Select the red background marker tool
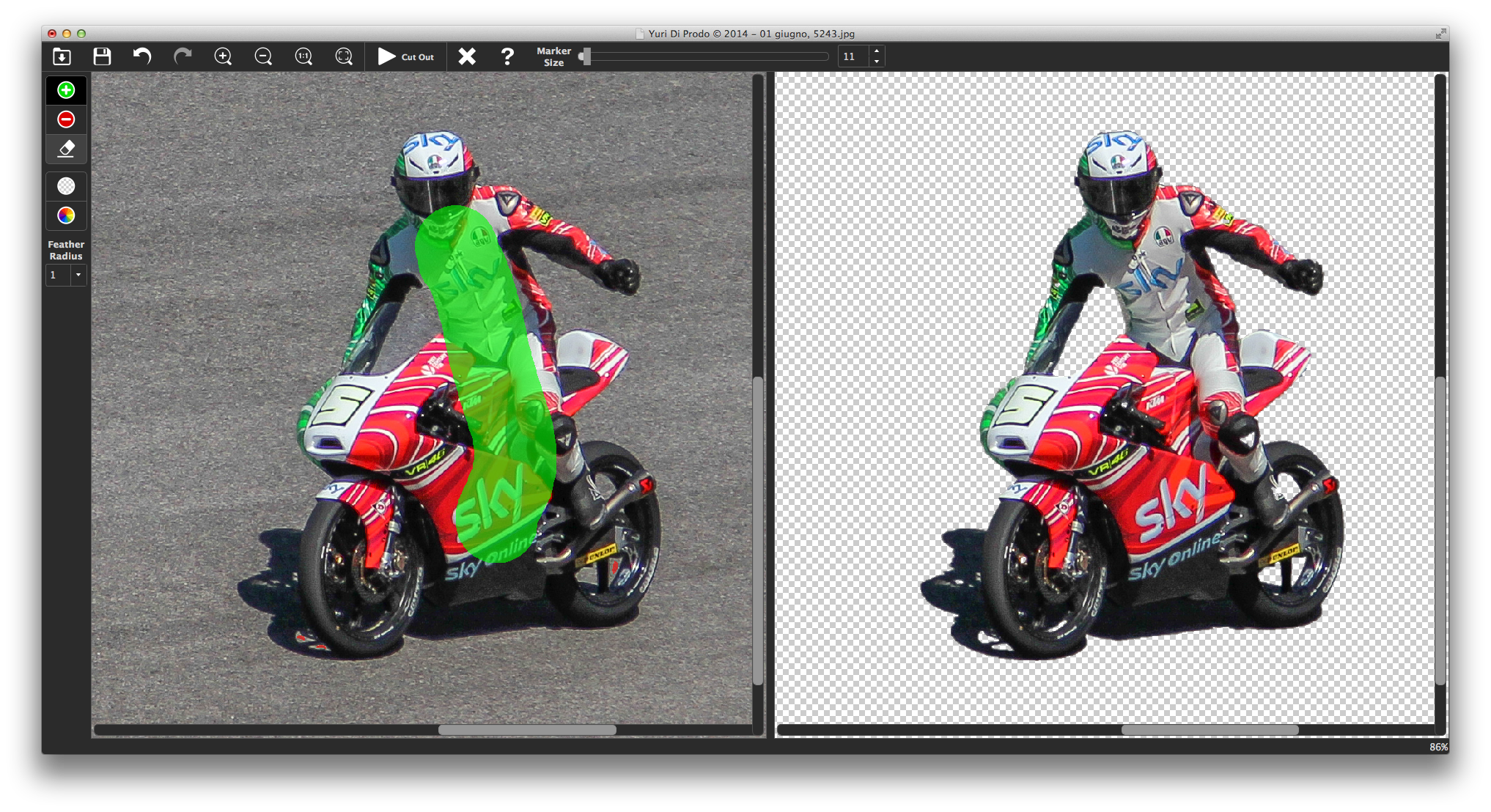 click(x=66, y=119)
